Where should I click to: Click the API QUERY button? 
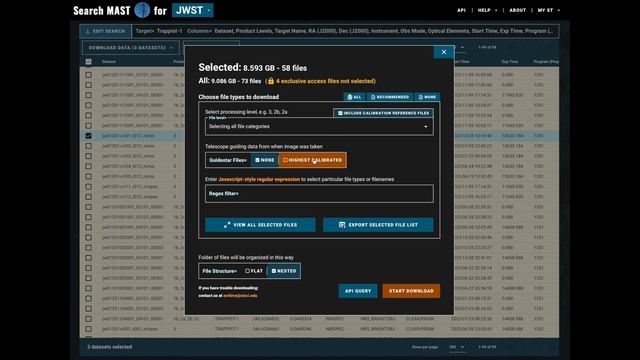click(x=358, y=291)
